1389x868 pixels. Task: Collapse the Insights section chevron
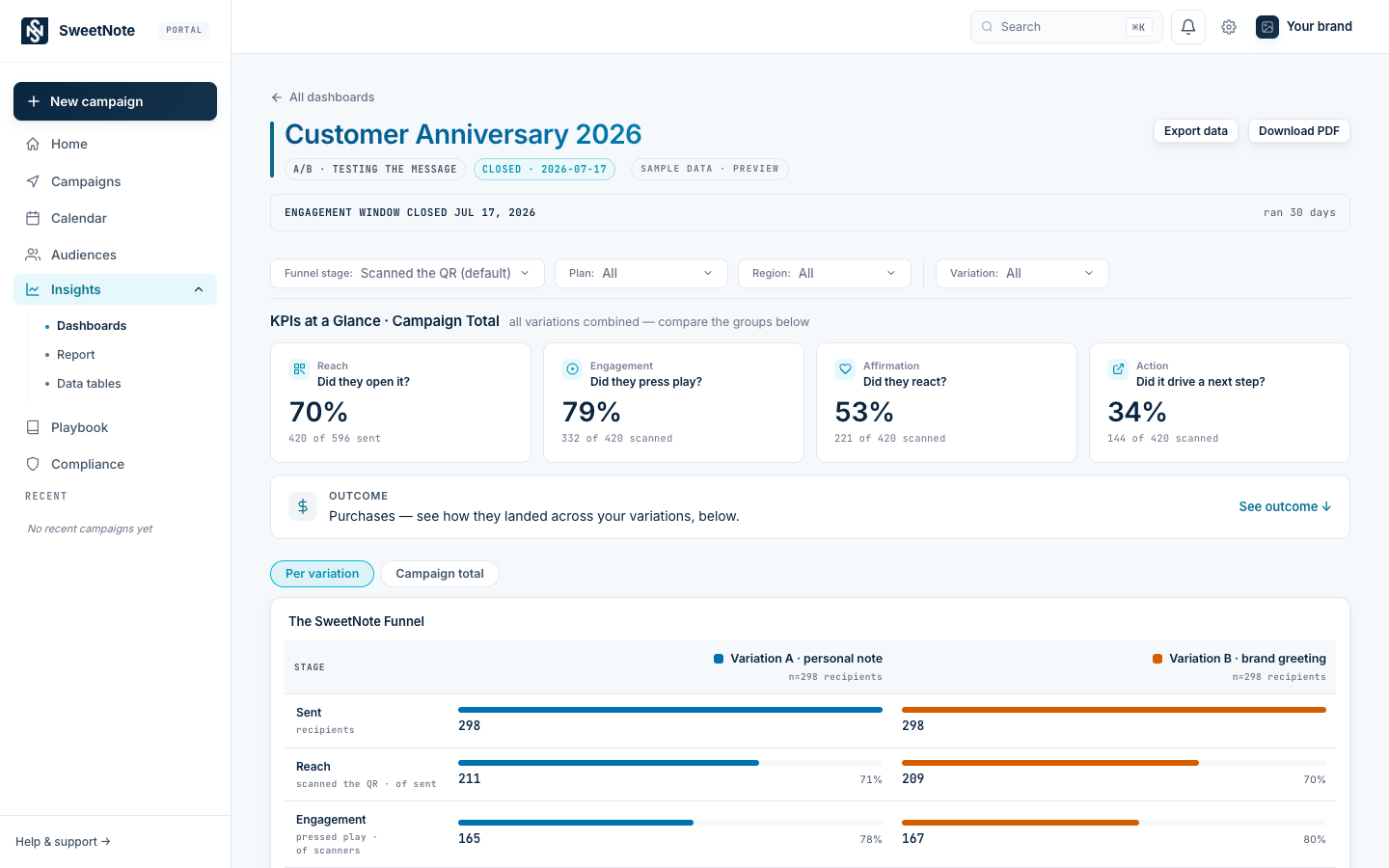tap(199, 289)
